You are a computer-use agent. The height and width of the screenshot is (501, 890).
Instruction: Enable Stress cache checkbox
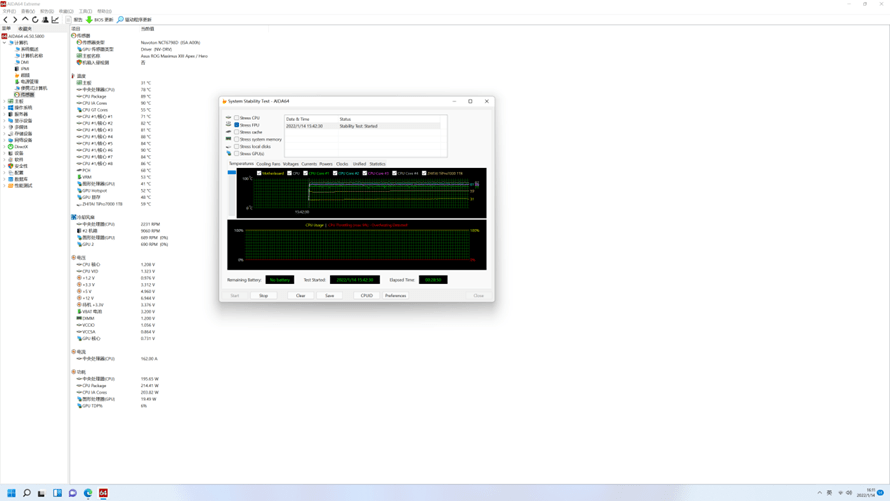click(237, 132)
